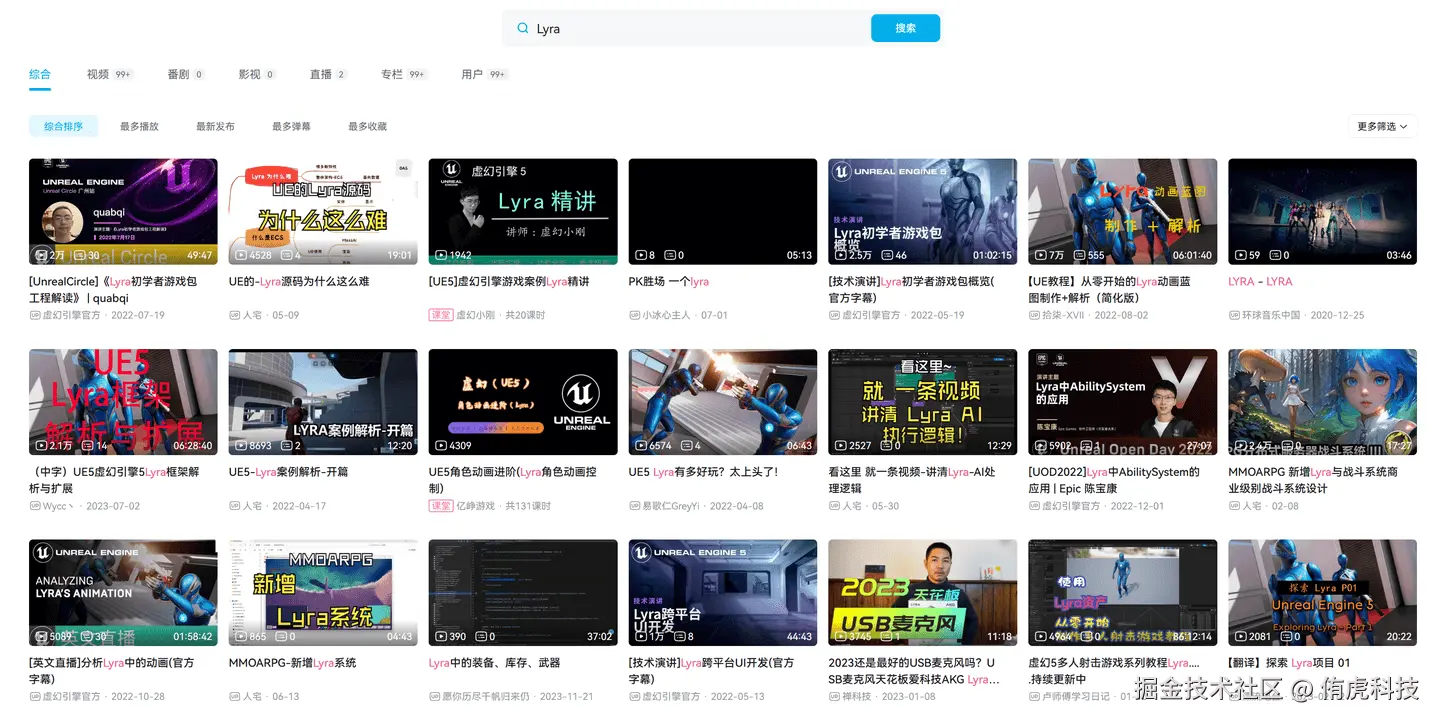Click UP icon beside 易歌仁GreyYi

point(634,506)
